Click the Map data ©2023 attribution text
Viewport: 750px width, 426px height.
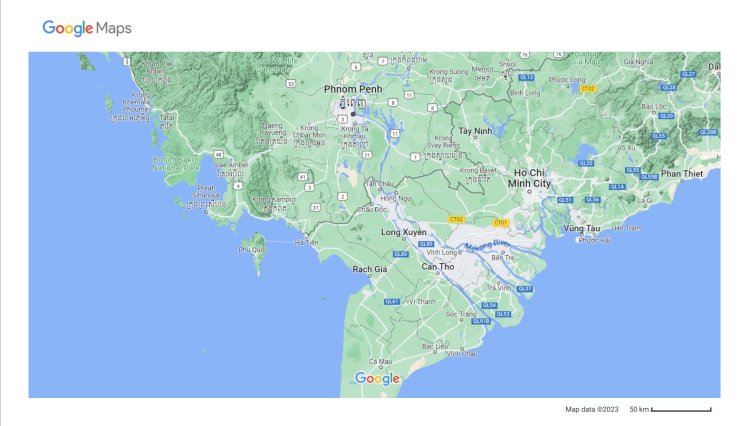[592, 409]
